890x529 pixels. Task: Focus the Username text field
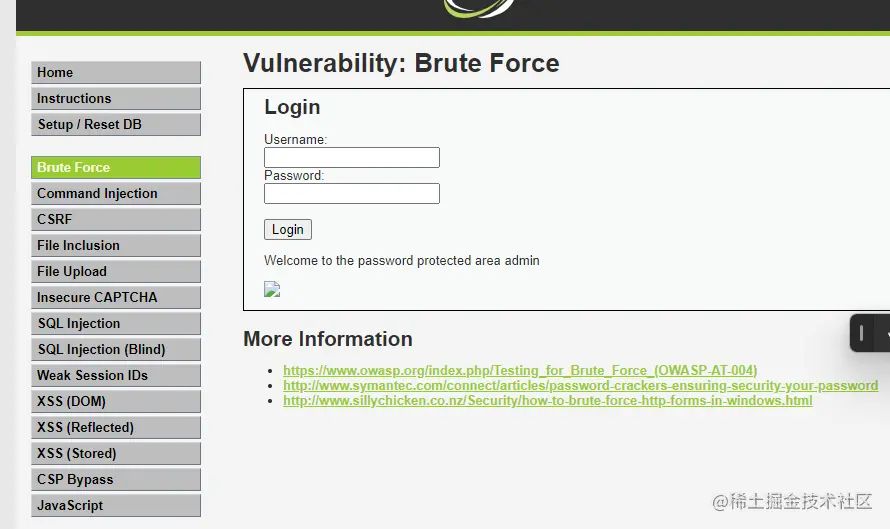point(351,158)
